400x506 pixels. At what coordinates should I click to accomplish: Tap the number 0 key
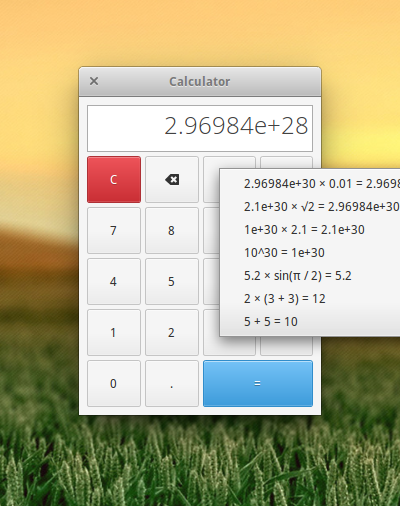pyautogui.click(x=114, y=383)
